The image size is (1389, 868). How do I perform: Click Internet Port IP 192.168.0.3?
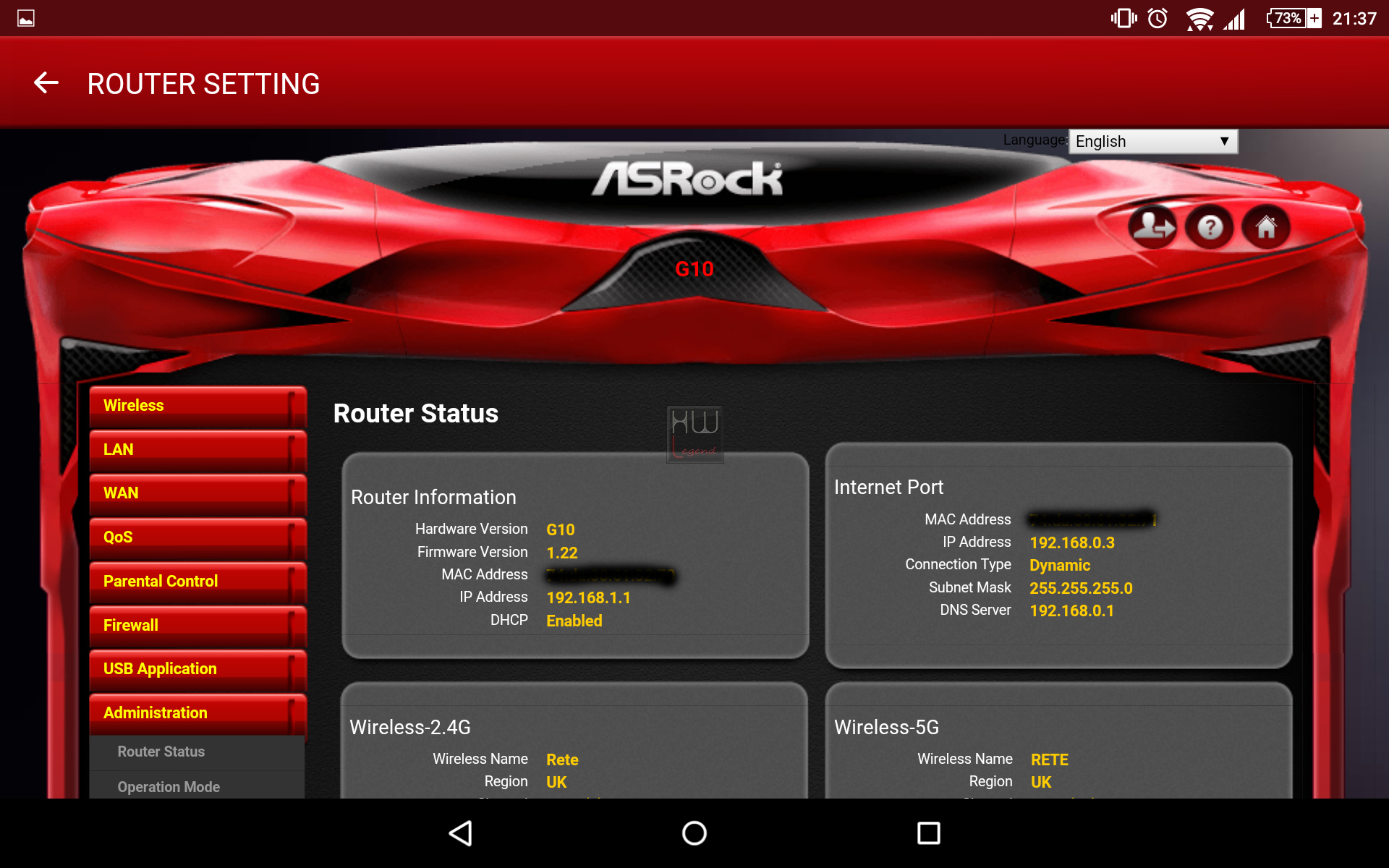(1072, 542)
